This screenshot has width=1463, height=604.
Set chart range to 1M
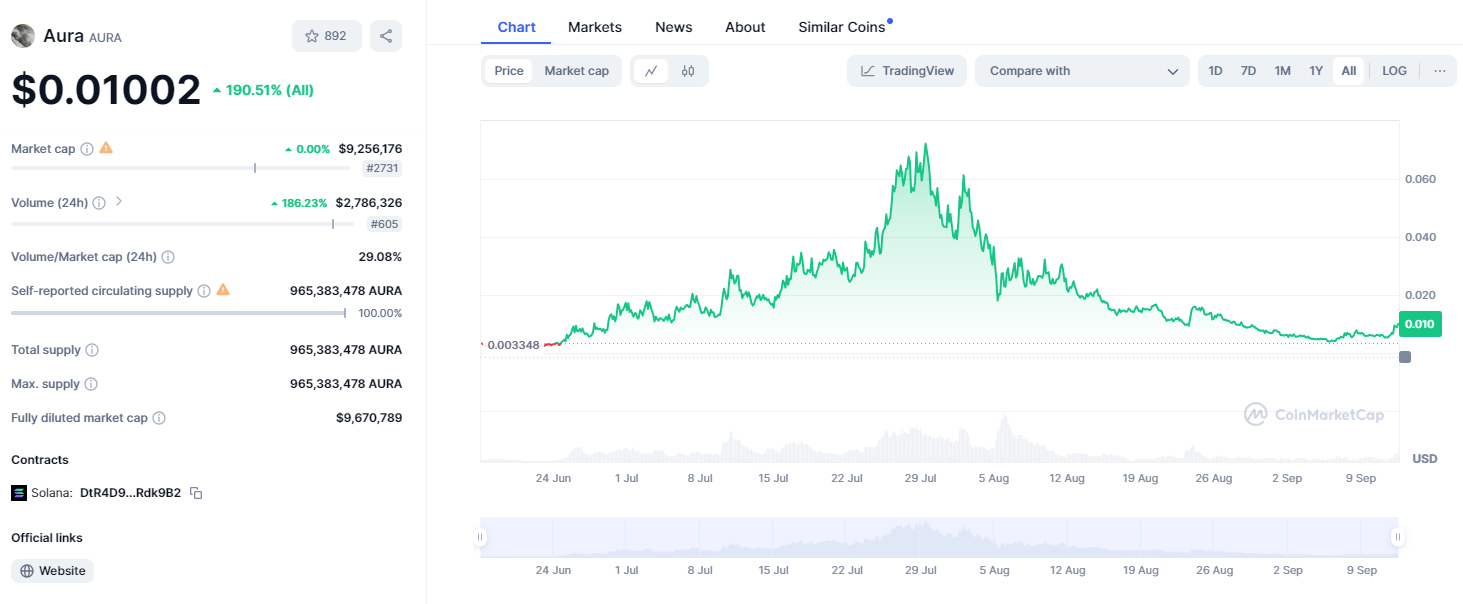point(1282,71)
